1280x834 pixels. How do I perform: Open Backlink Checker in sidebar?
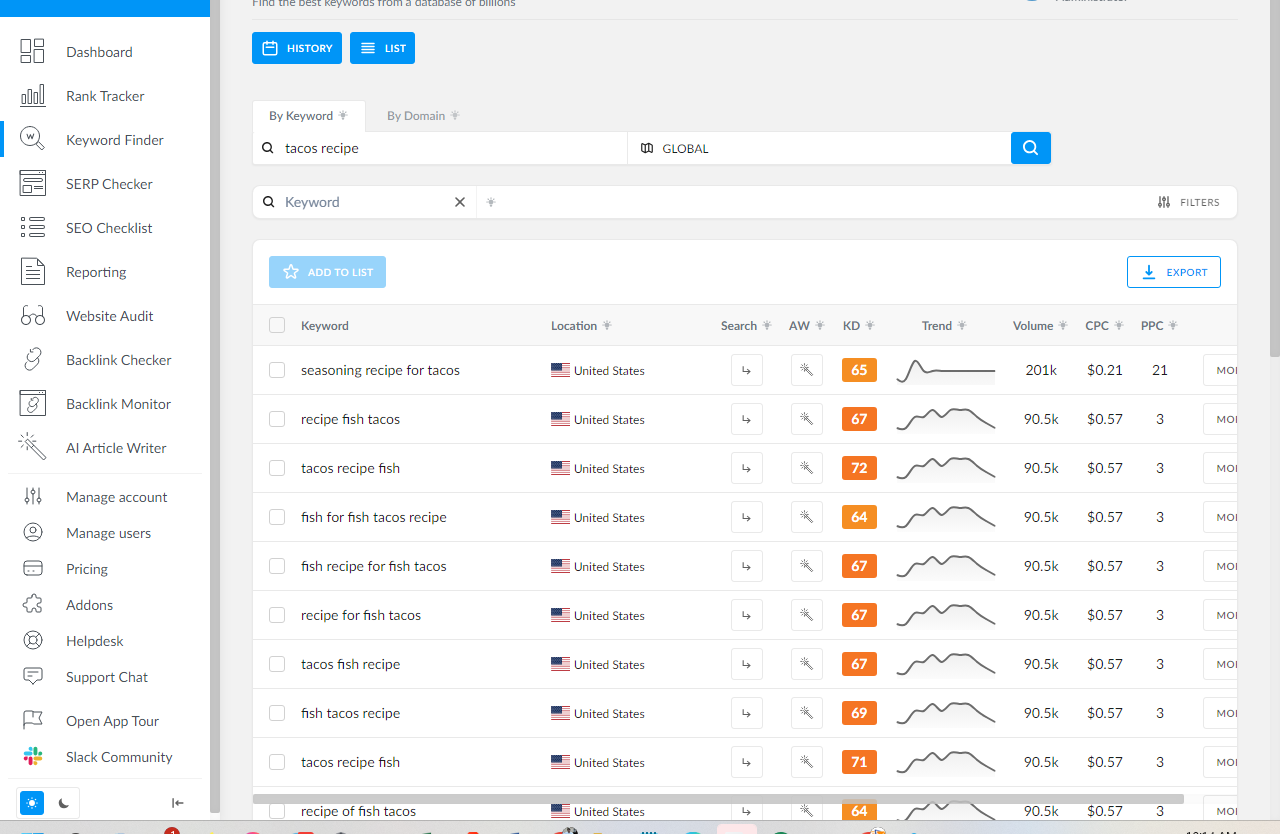(118, 360)
